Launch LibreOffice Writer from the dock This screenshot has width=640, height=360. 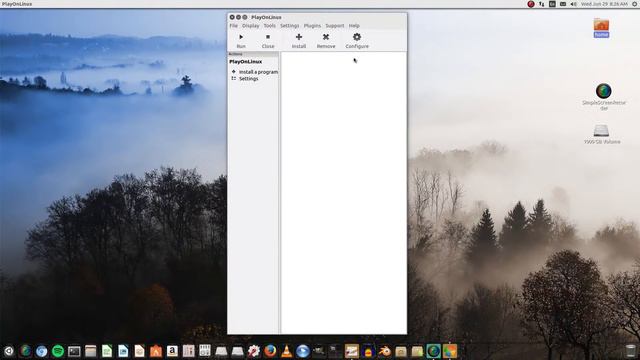coord(123,351)
